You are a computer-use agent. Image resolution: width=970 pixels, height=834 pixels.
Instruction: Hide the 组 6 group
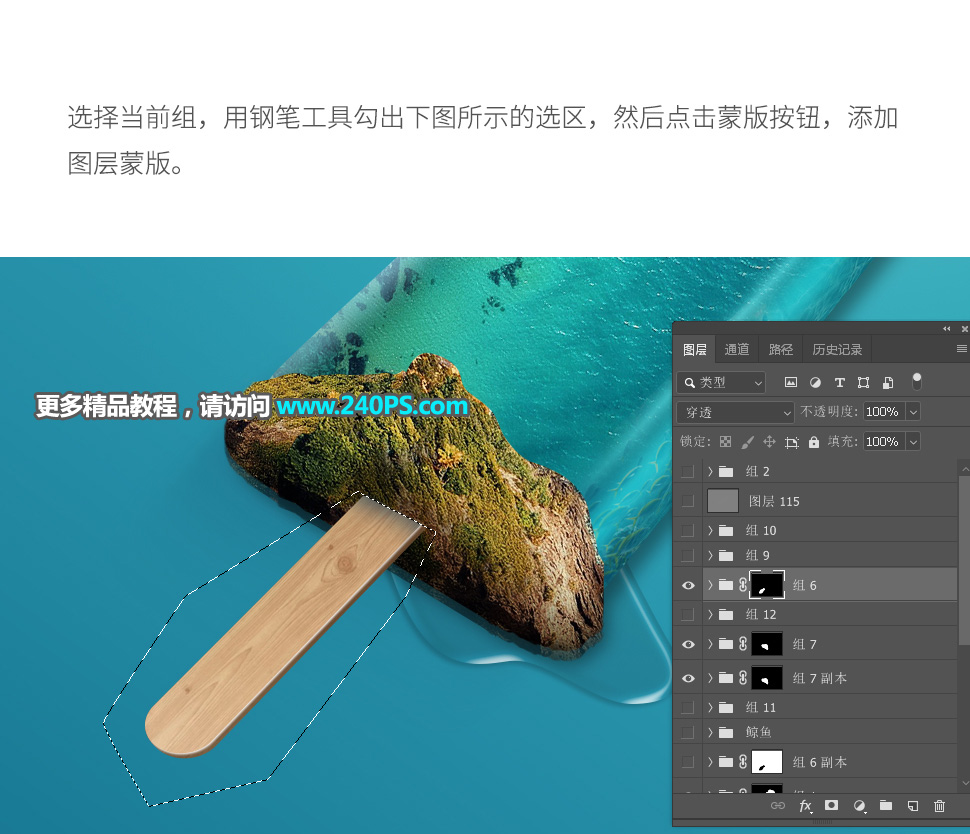point(688,585)
